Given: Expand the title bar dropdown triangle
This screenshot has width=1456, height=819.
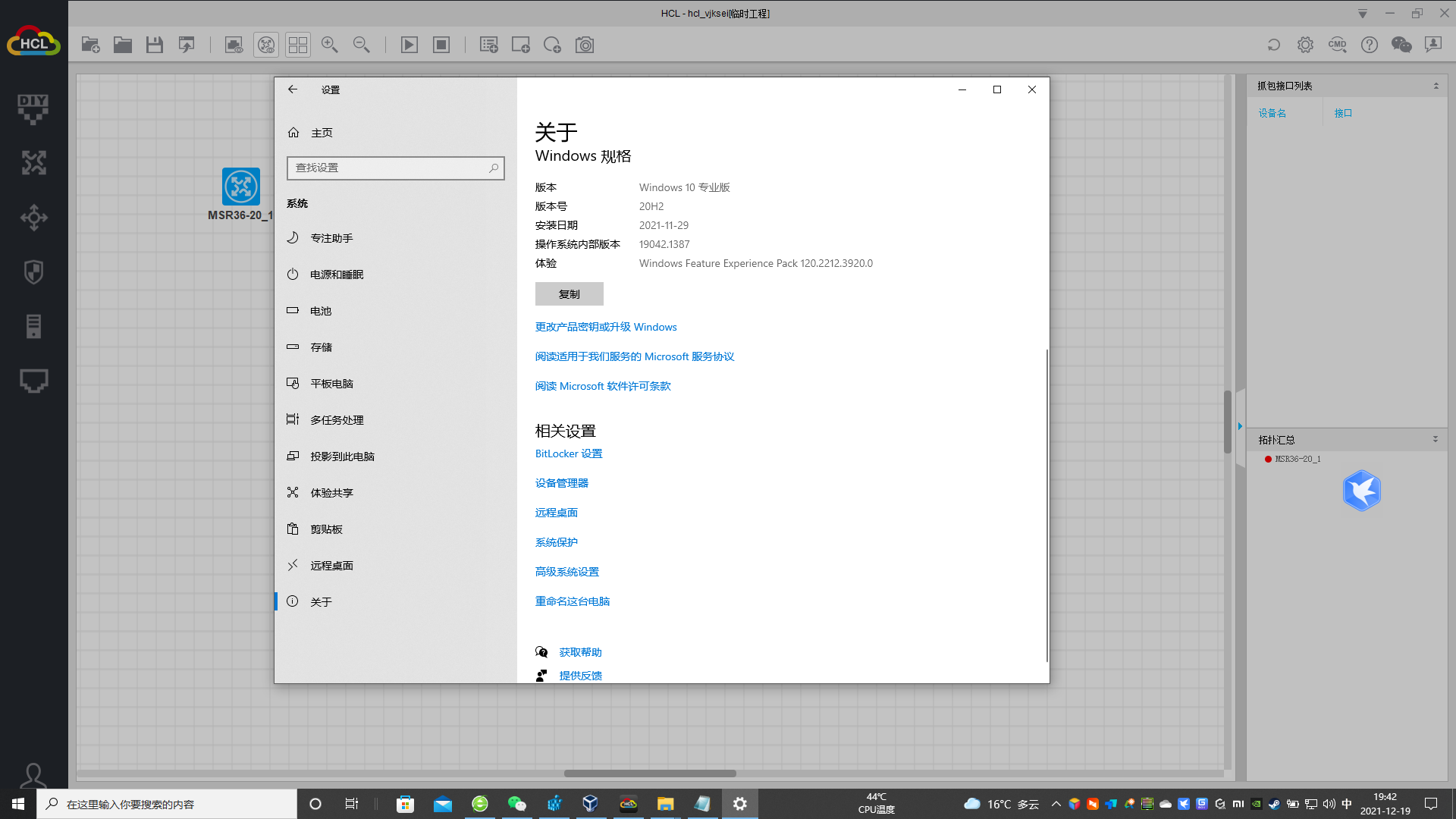Looking at the screenshot, I should pyautogui.click(x=1362, y=14).
